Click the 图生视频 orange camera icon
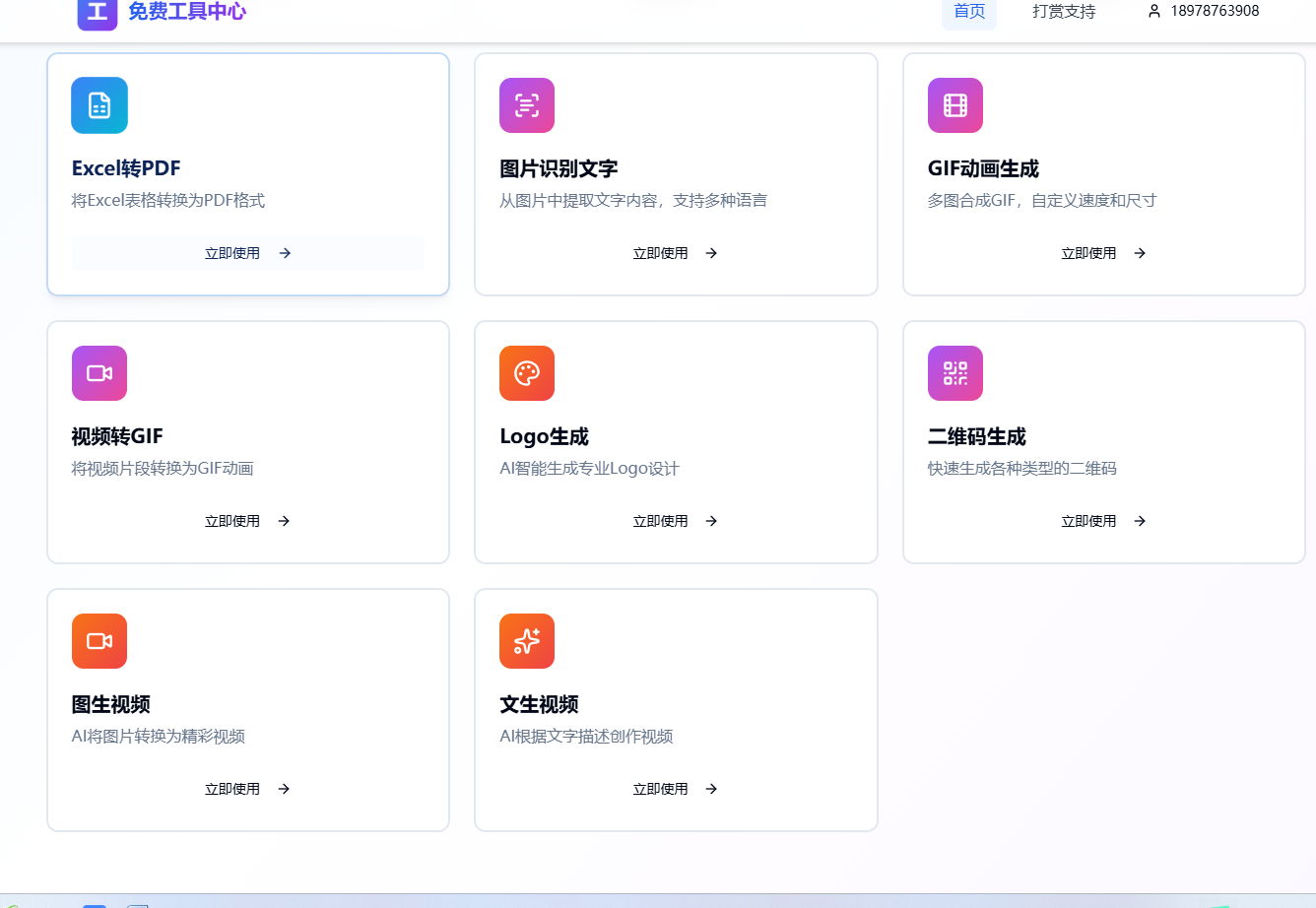 tap(99, 641)
